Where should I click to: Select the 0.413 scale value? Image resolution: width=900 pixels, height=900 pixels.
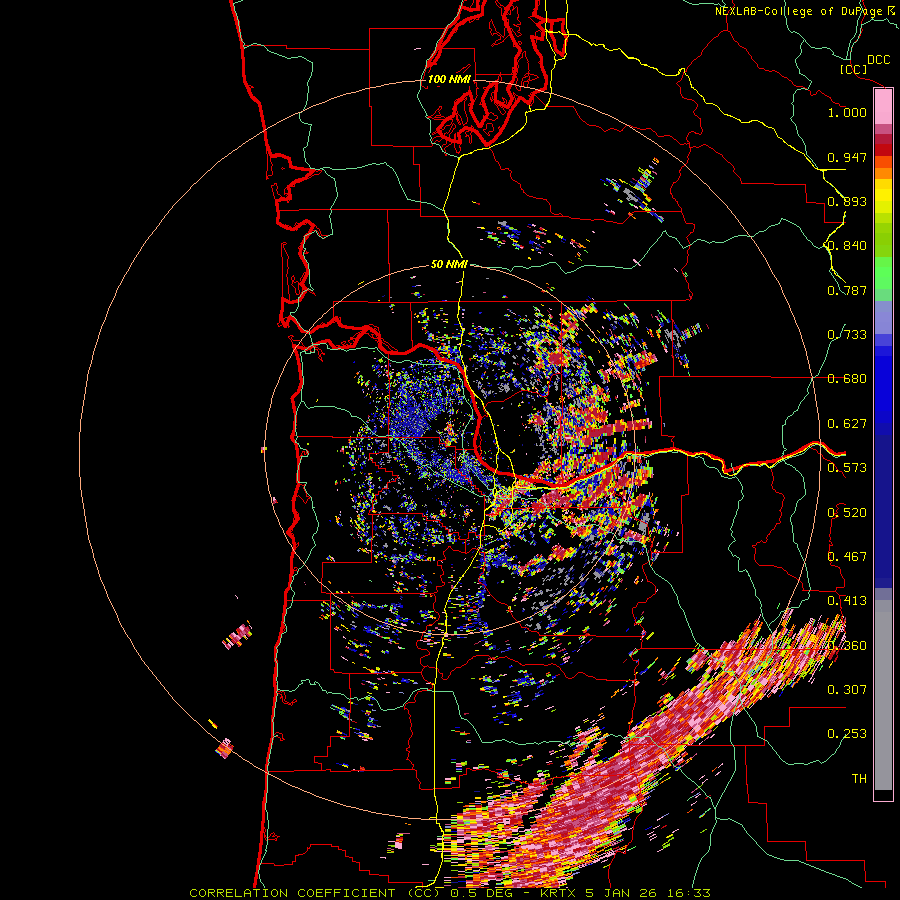coord(847,601)
